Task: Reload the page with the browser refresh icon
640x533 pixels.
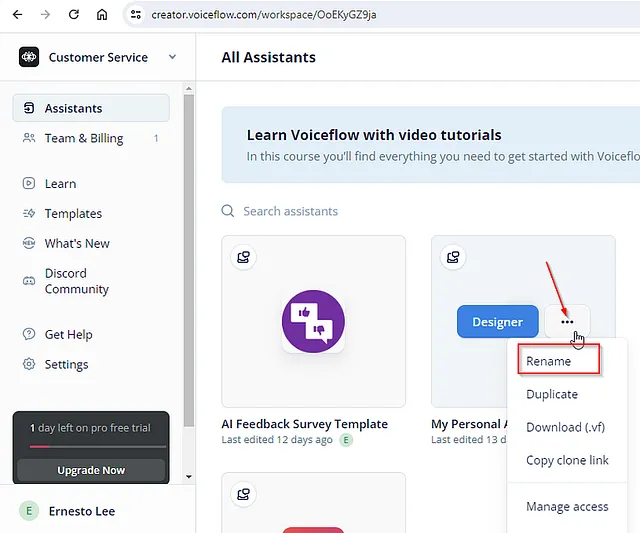Action: pos(73,15)
